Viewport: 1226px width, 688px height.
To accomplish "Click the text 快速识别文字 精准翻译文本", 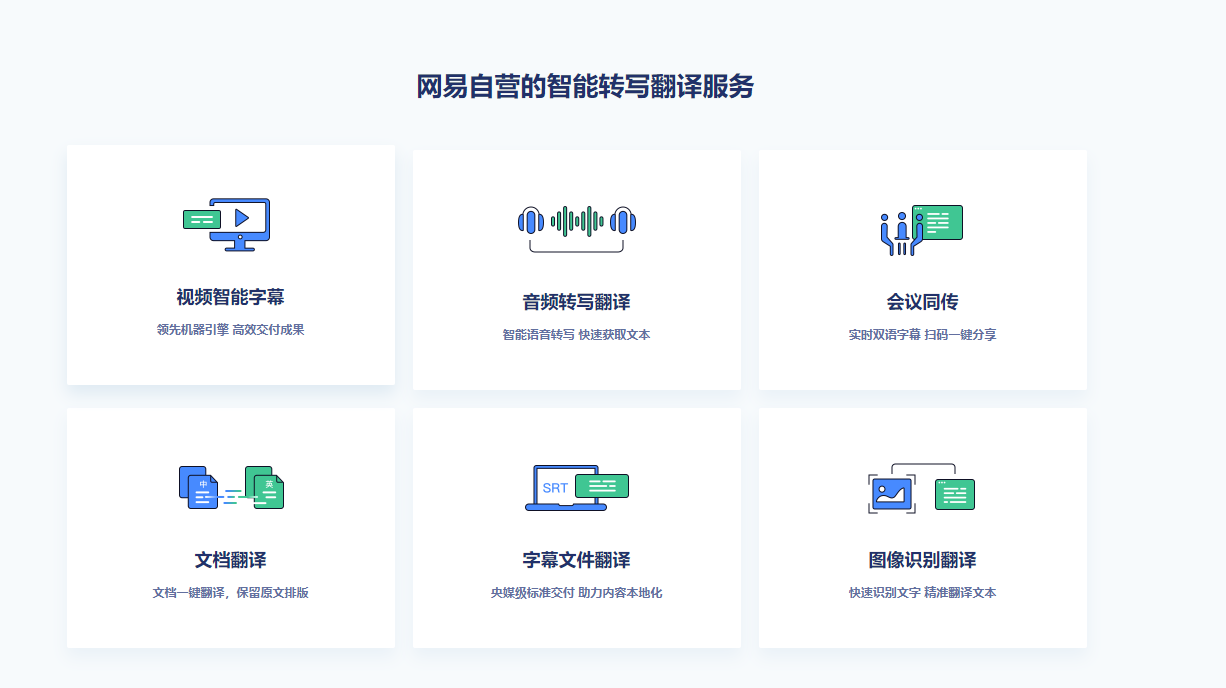I will (922, 593).
